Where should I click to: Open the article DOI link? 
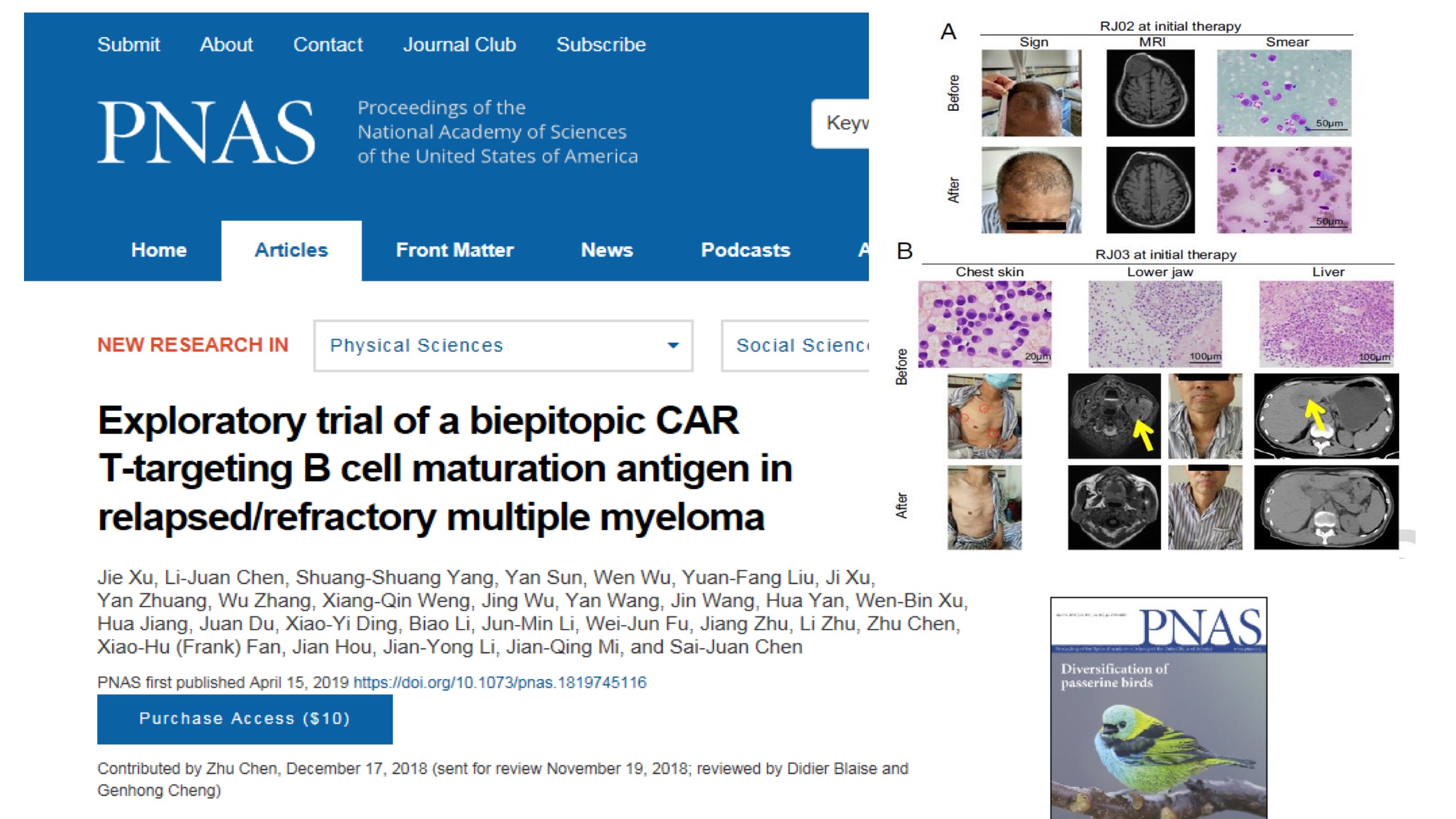pyautogui.click(x=500, y=682)
